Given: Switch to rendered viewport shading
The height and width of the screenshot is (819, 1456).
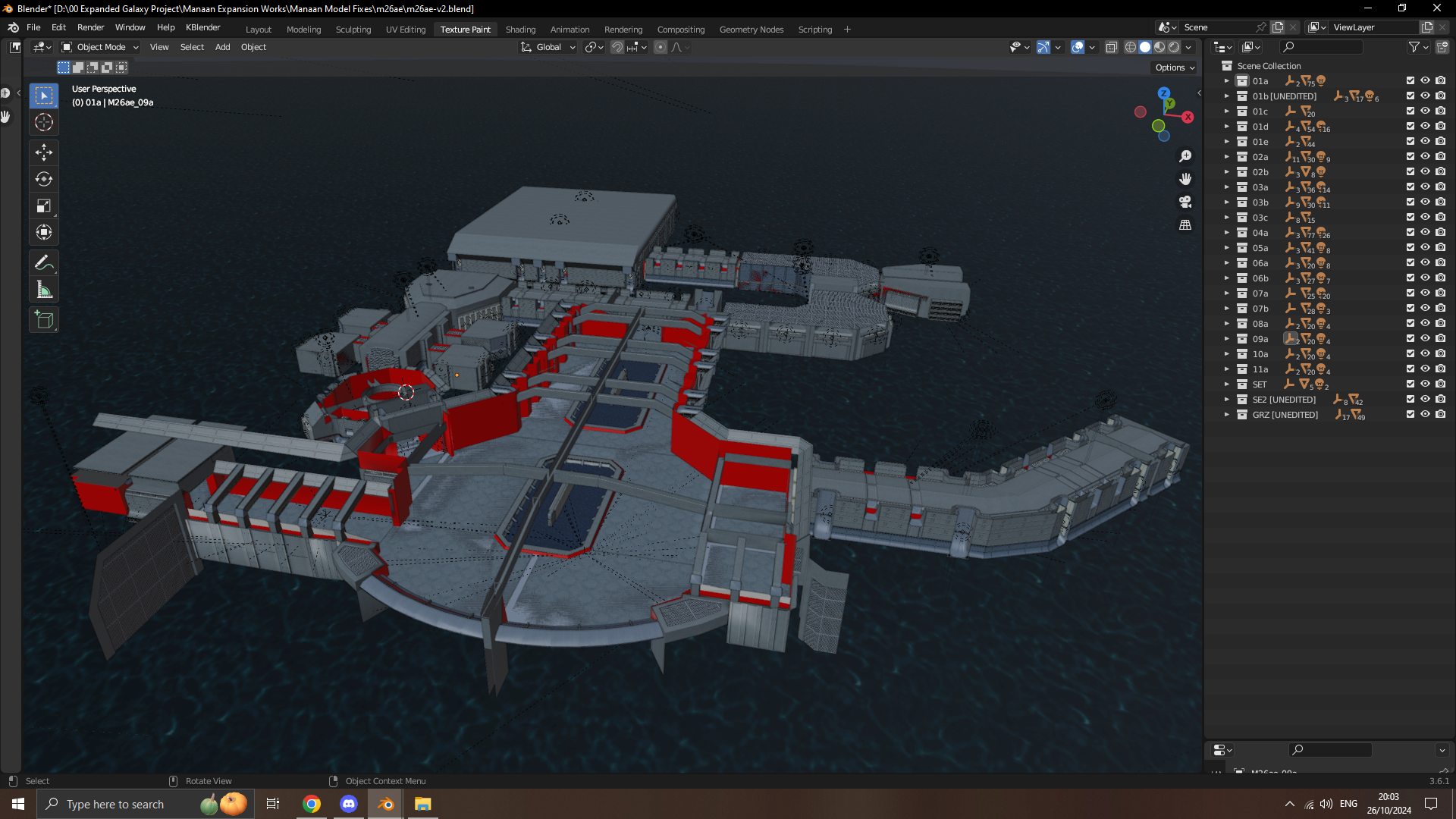Looking at the screenshot, I should pyautogui.click(x=1174, y=47).
